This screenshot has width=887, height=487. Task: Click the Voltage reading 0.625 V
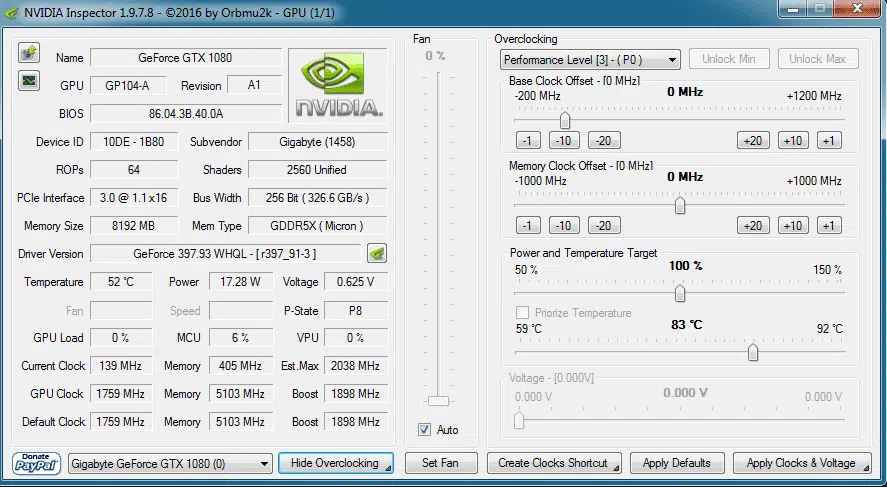coord(356,282)
